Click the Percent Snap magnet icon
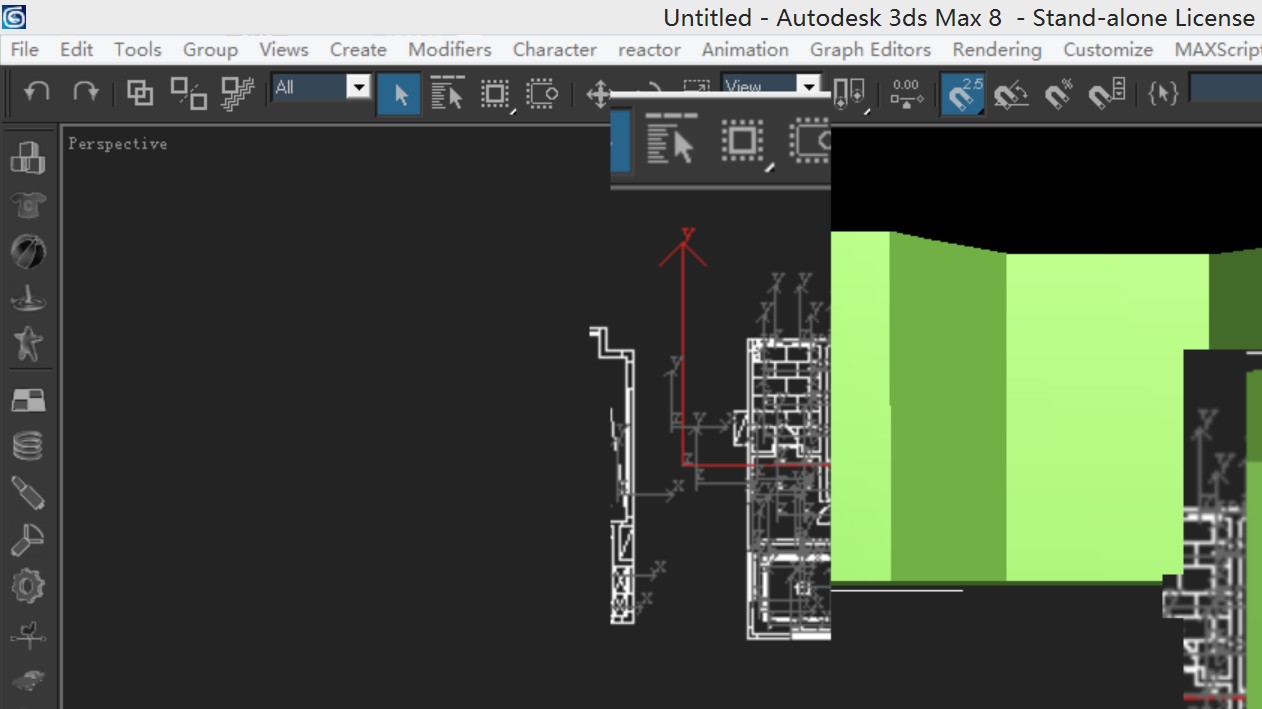Image resolution: width=1262 pixels, height=709 pixels. click(1060, 92)
